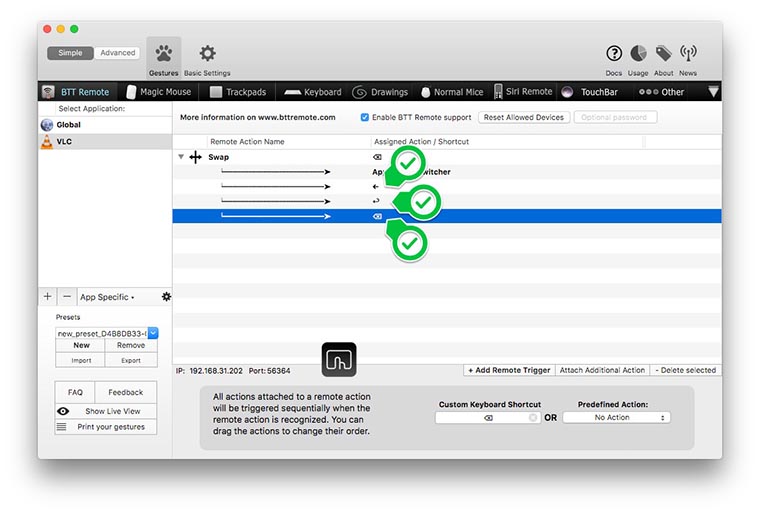Open the Feedback button
The width and height of the screenshot is (760, 513).
coord(126,392)
